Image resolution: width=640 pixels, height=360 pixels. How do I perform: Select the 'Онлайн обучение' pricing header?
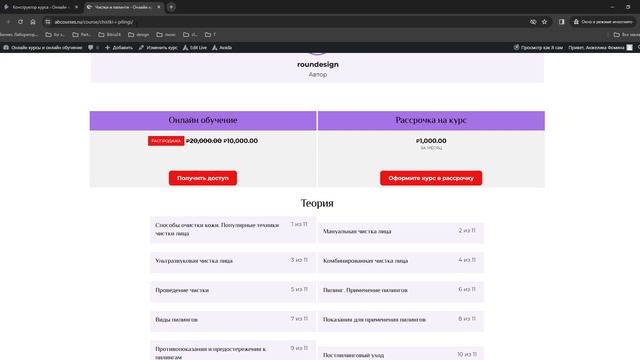pyautogui.click(x=203, y=120)
